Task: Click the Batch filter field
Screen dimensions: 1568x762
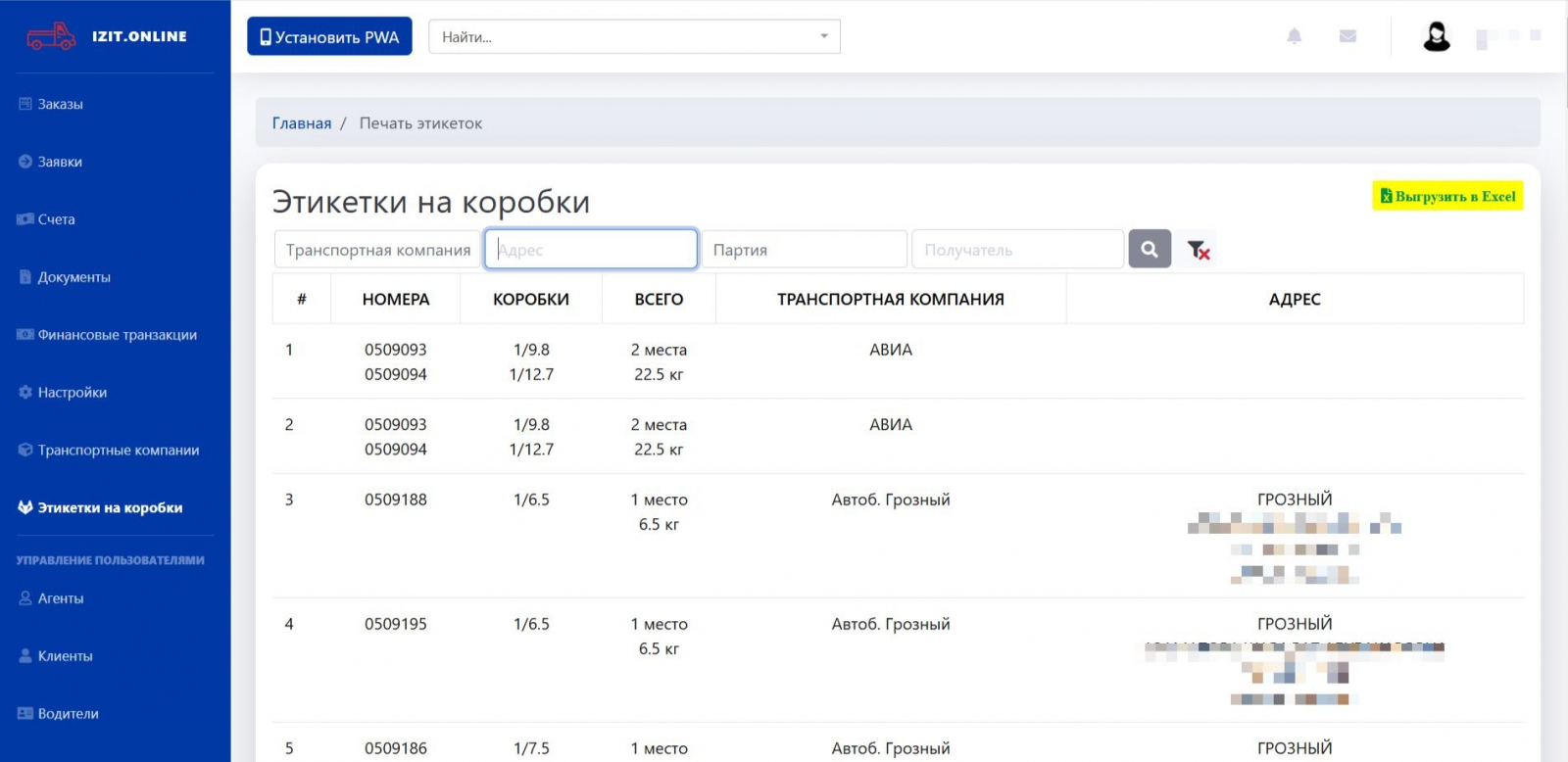Action: tap(804, 250)
